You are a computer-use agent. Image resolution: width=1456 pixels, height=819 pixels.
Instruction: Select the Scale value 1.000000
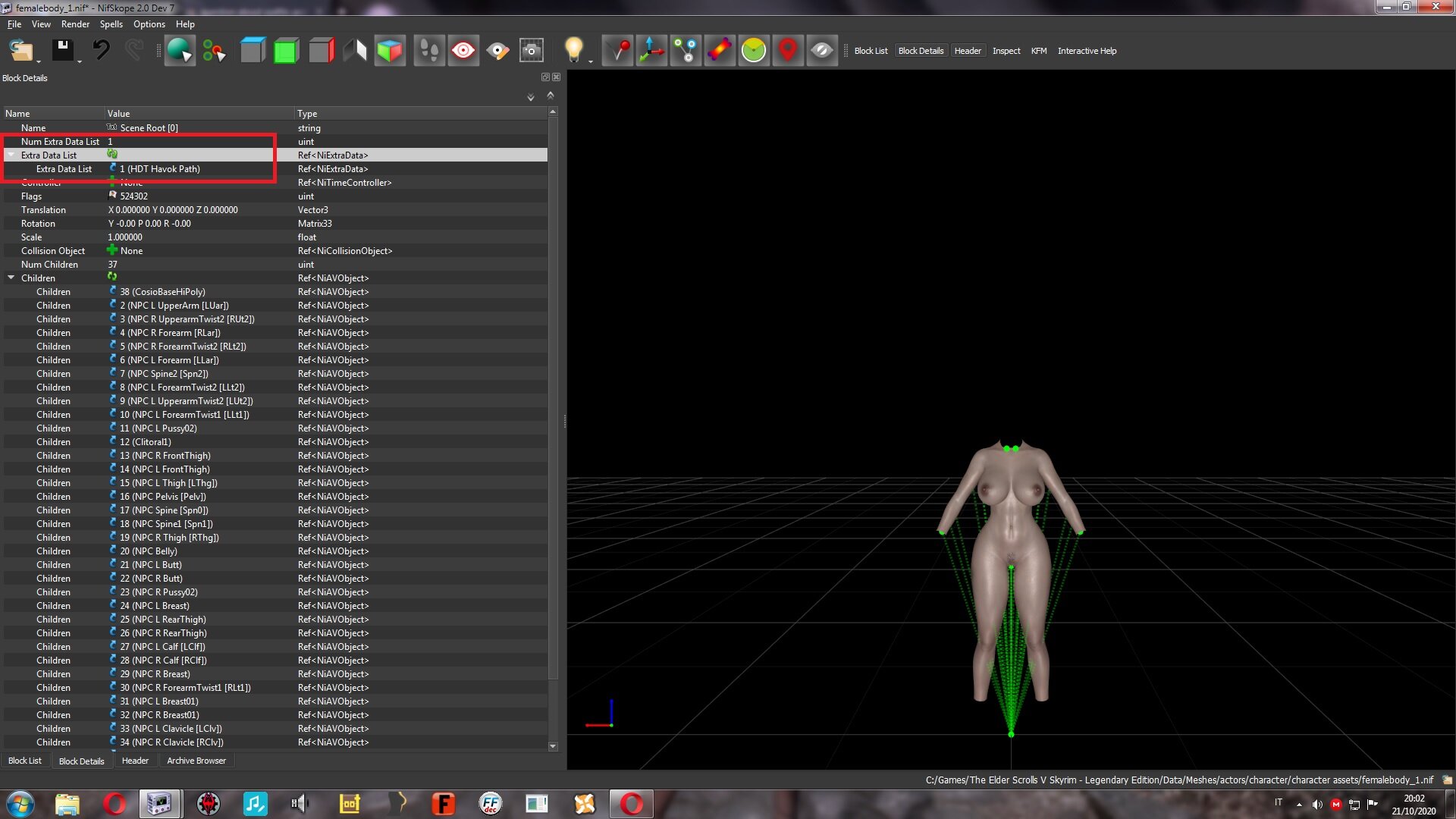click(125, 237)
